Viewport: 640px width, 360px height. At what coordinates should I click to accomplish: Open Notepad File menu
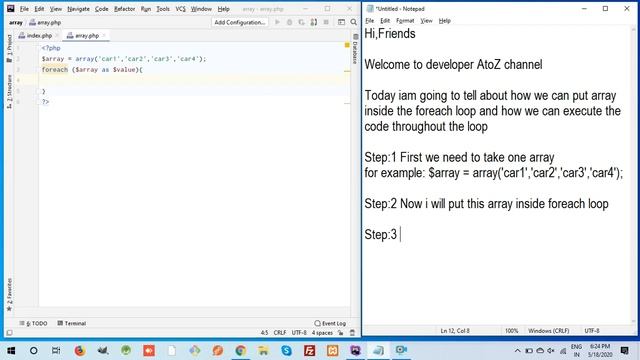[369, 20]
